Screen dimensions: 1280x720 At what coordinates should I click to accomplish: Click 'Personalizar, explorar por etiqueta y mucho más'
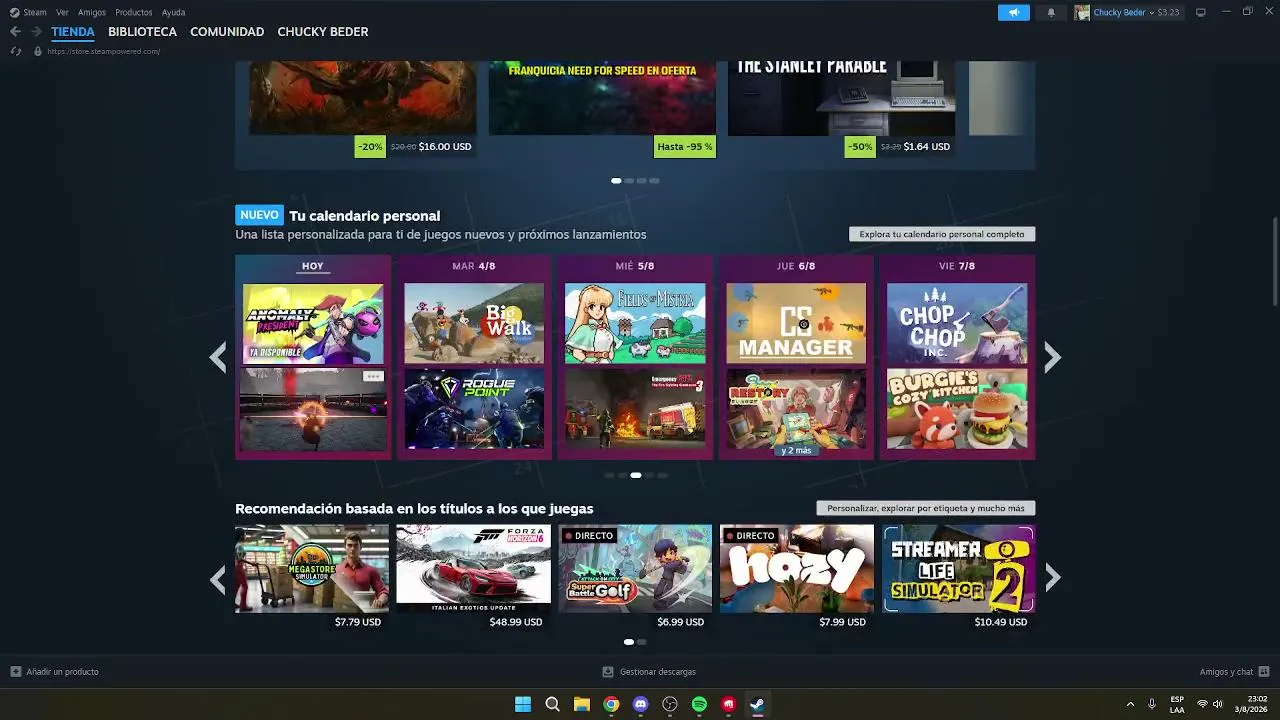click(x=926, y=508)
